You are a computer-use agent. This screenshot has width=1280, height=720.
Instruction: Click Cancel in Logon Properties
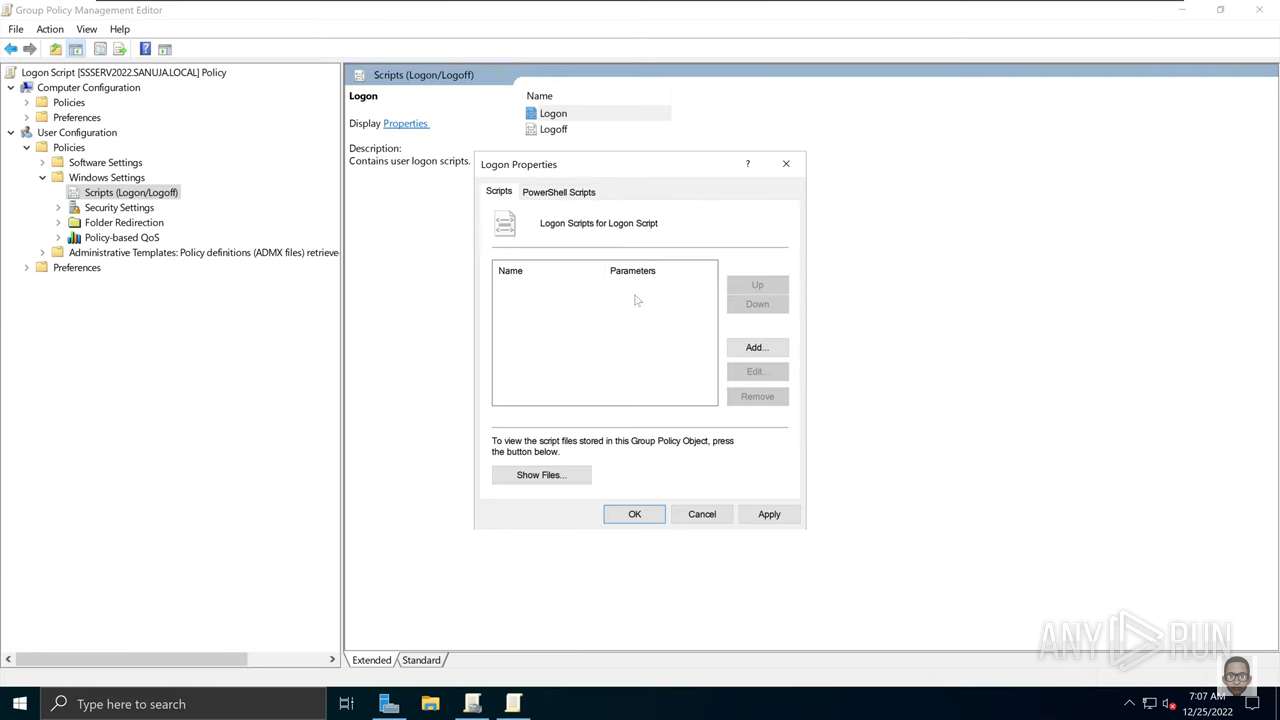702,514
